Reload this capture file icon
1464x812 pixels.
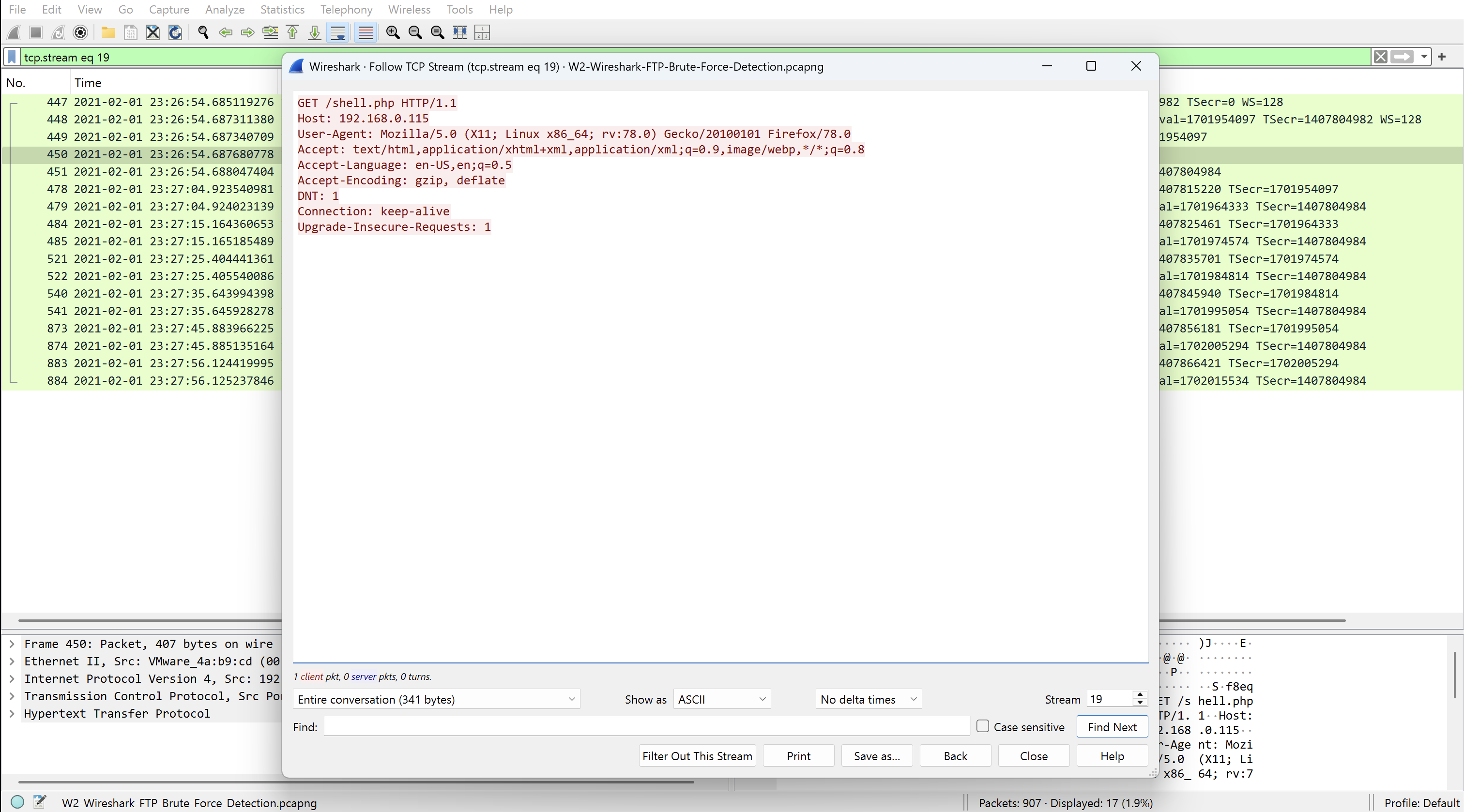(175, 32)
